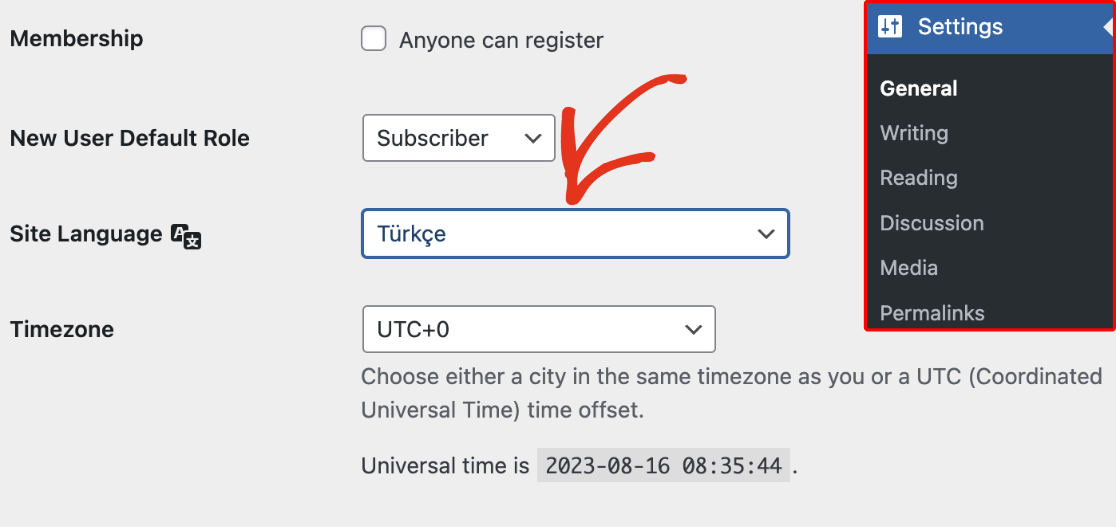
Task: Open the Permalinks settings link
Action: [x=932, y=313]
